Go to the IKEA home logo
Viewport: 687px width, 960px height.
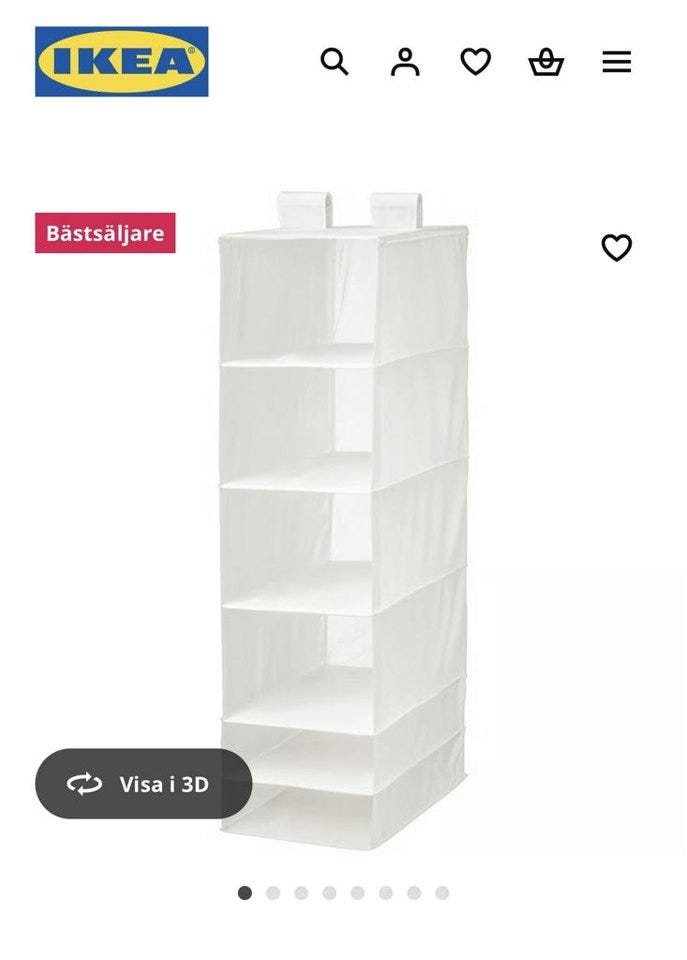(122, 61)
